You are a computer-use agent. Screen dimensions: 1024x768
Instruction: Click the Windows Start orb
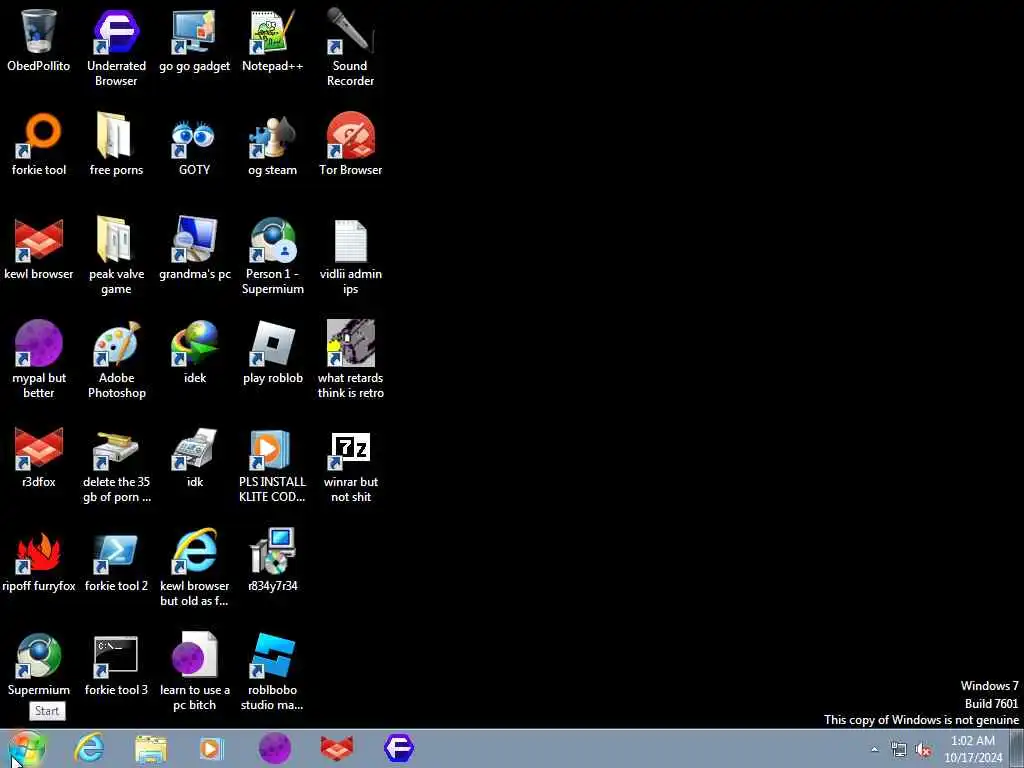(27, 748)
